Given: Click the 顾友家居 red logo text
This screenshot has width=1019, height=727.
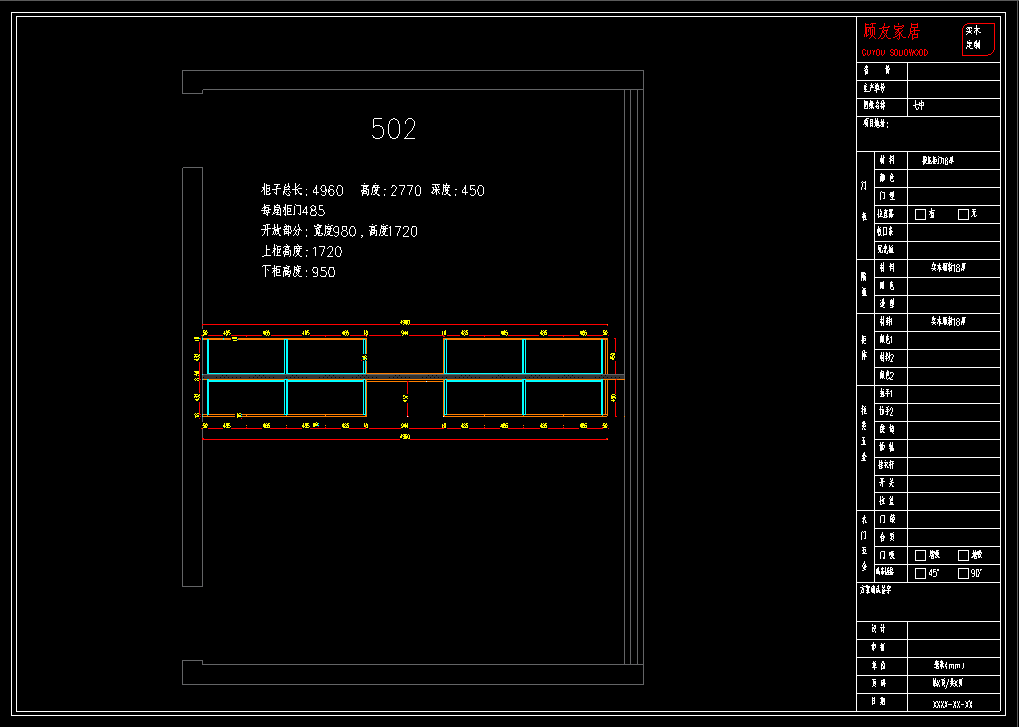Looking at the screenshot, I should click(891, 33).
